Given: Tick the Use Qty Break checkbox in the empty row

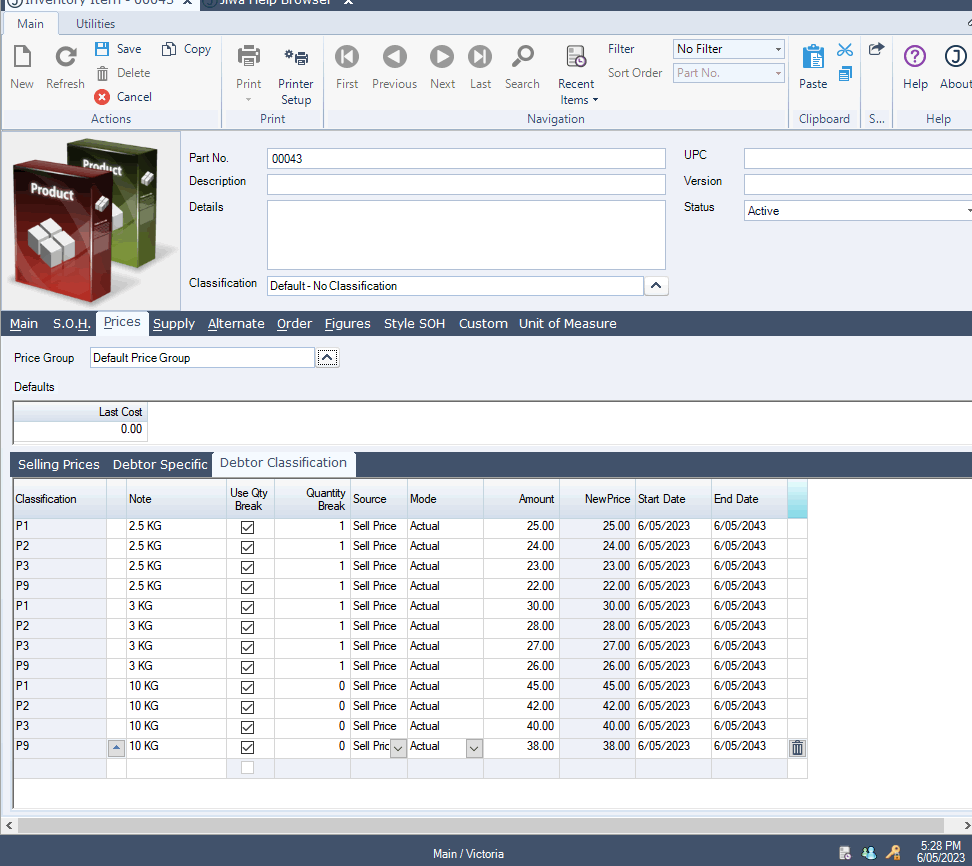Looking at the screenshot, I should (248, 767).
